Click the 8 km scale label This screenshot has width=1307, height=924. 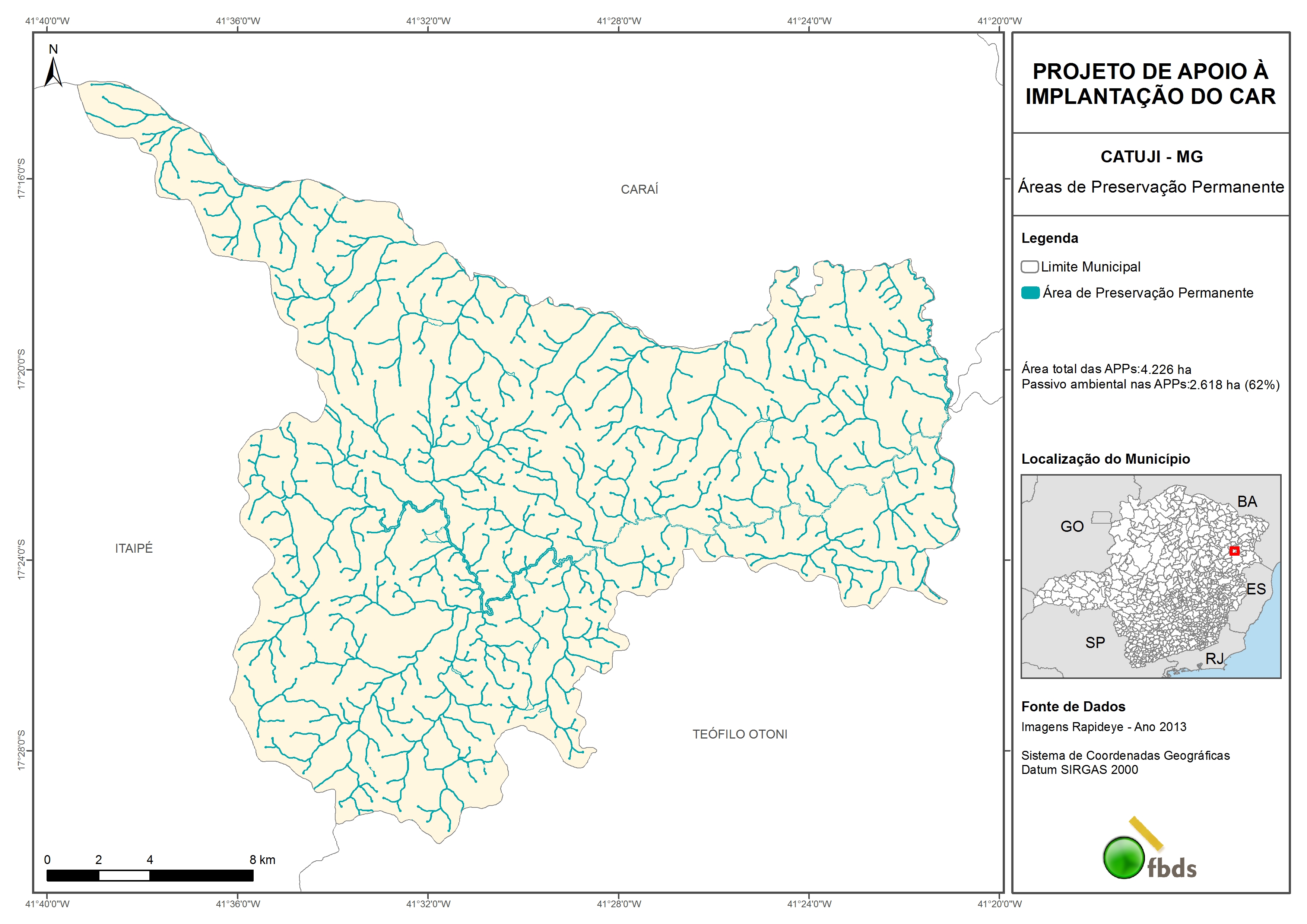click(x=262, y=860)
